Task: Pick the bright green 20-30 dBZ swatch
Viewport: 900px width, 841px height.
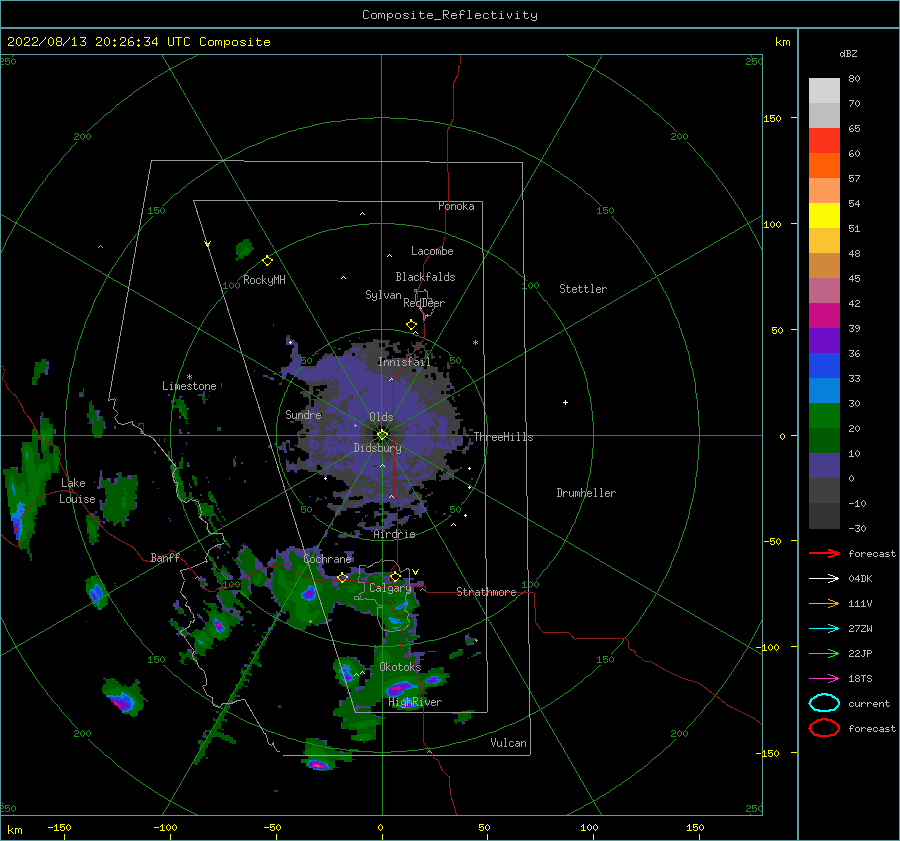Action: [x=824, y=415]
